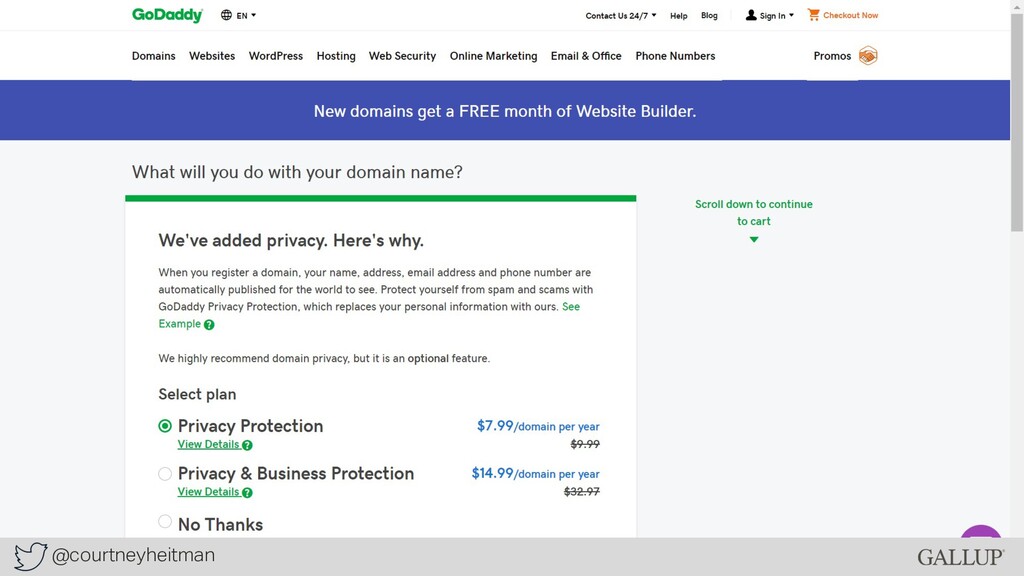Select the Privacy Protection radio button
1024x576 pixels.
pyautogui.click(x=165, y=426)
